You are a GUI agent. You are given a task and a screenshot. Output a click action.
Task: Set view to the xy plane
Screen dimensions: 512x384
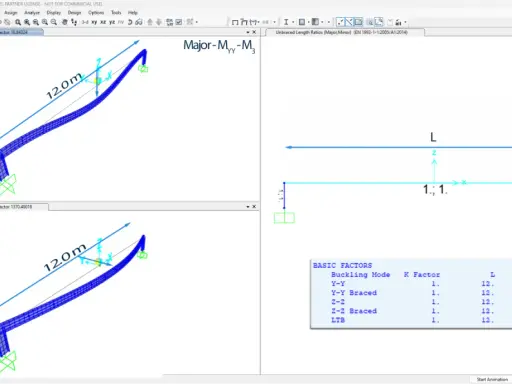tap(94, 22)
